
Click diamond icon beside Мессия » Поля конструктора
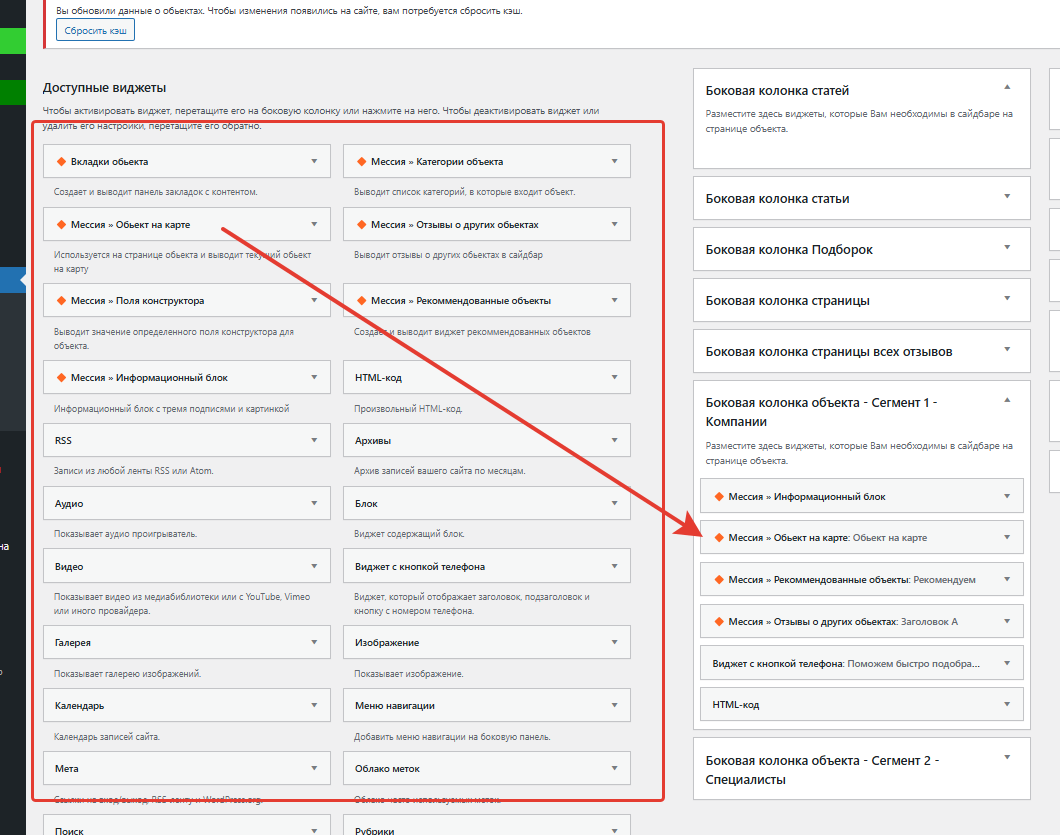pos(61,300)
